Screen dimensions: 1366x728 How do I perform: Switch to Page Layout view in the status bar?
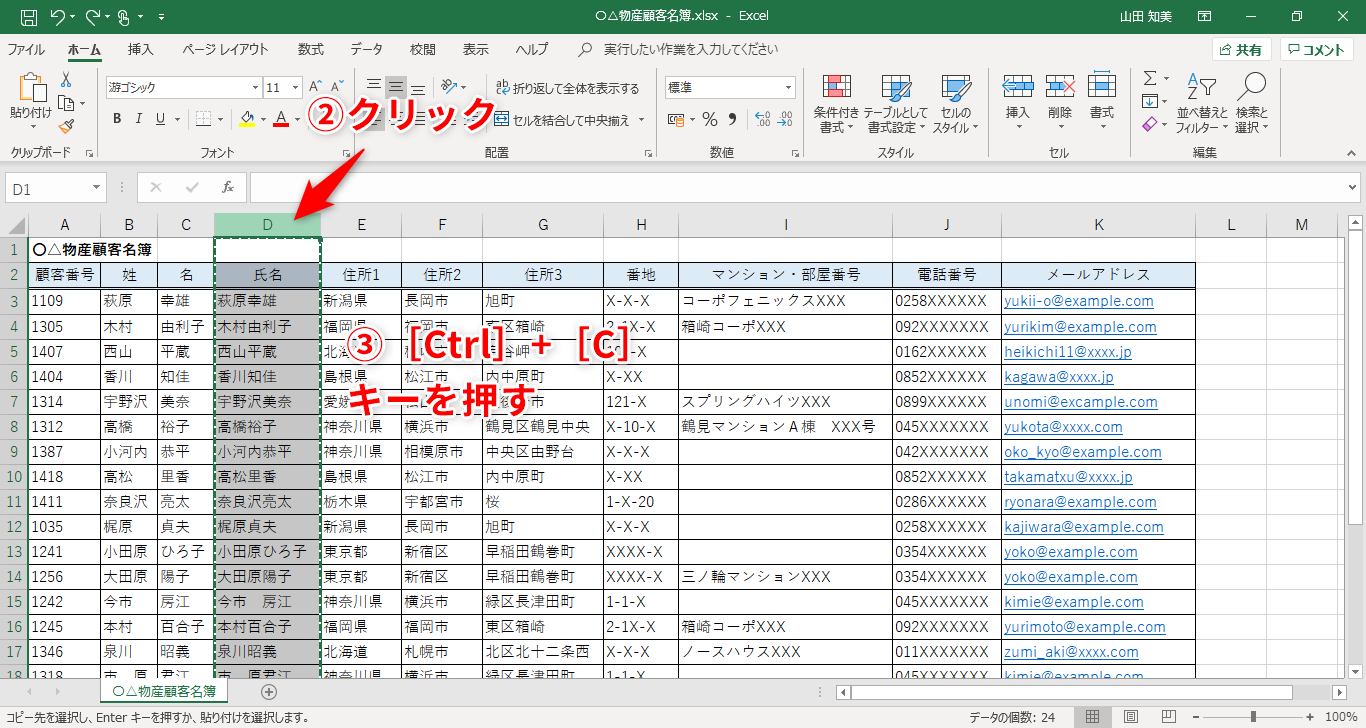coord(1130,717)
